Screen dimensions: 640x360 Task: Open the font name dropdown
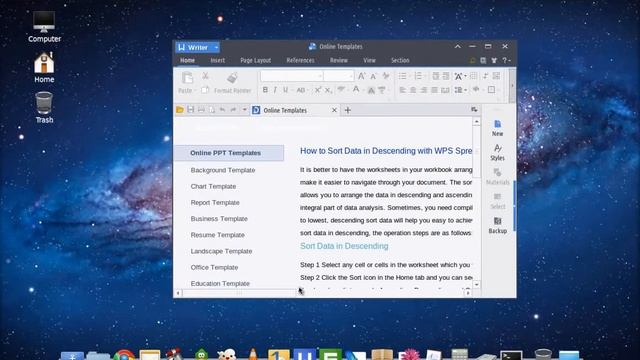(320, 76)
